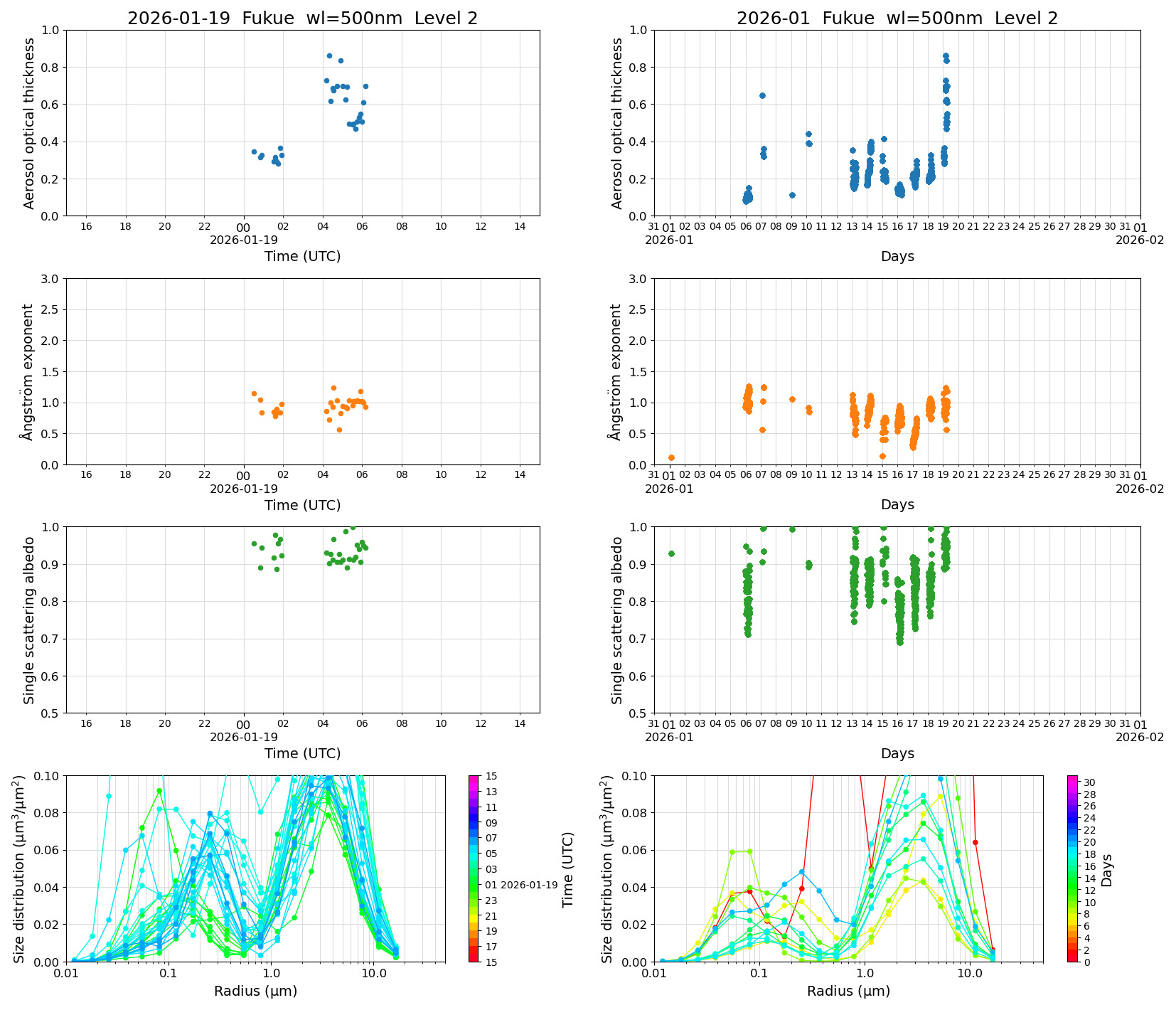This screenshot has height=1010, width=1176.
Task: Click "01 2026-01-19" tick on Time colorbar
Action: [x=521, y=885]
